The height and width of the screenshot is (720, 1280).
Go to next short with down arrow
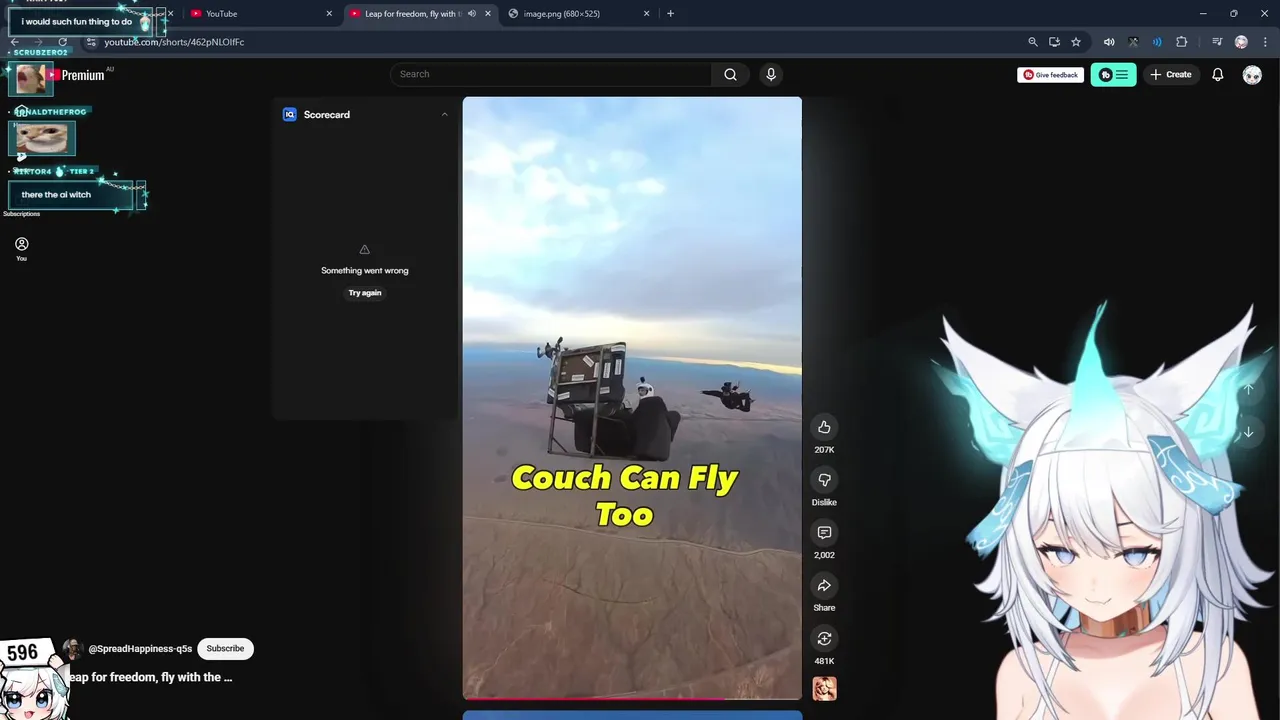[1248, 432]
